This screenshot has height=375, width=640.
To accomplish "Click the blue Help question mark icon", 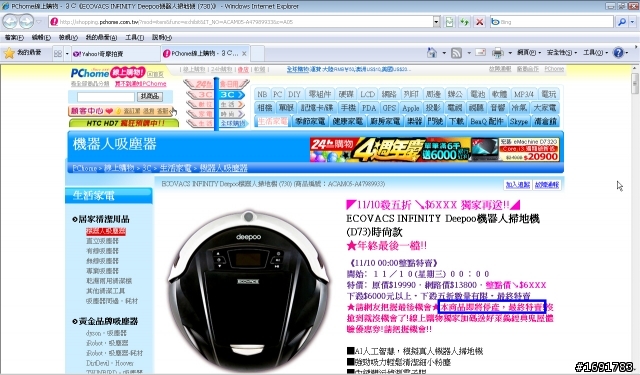I will pos(618,53).
